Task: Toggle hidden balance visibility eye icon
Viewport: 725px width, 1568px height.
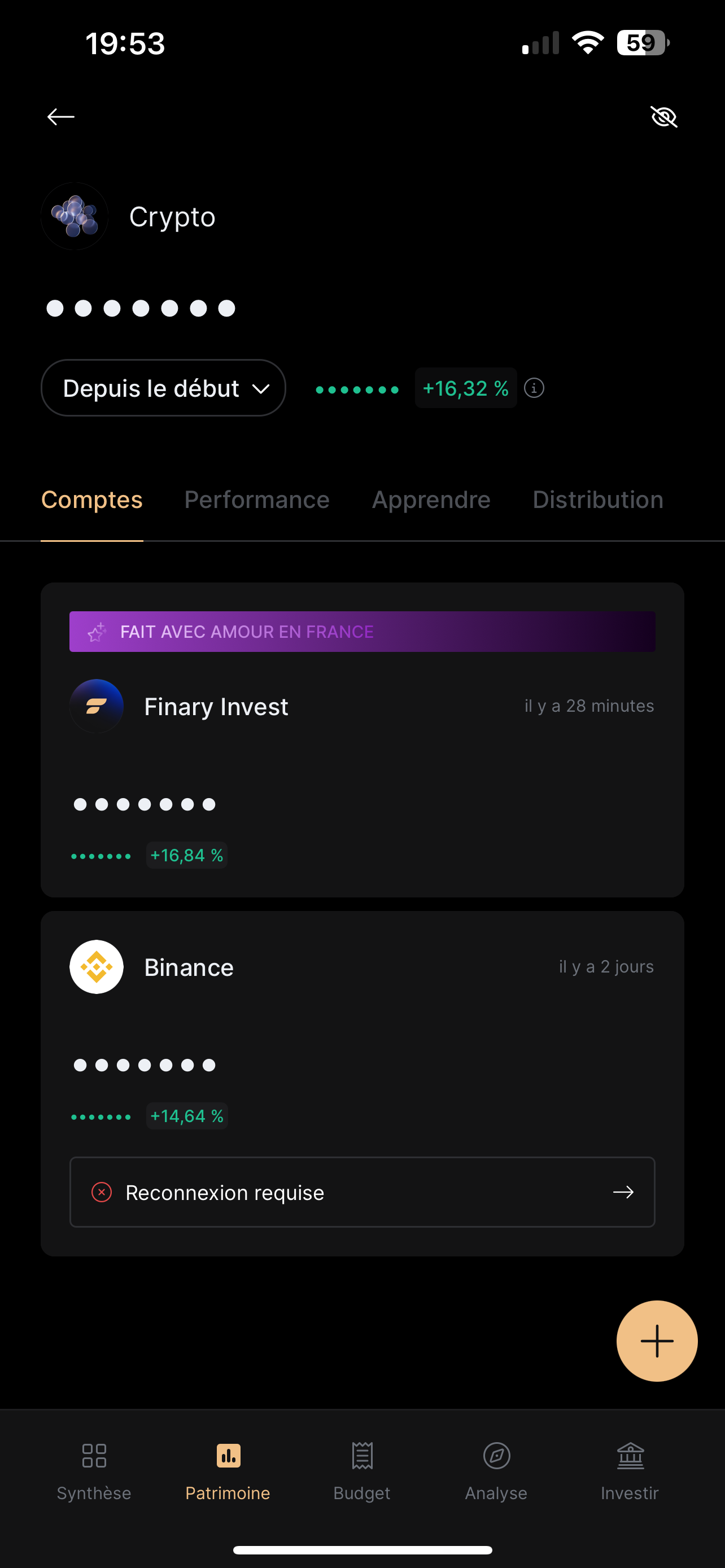Action: pos(663,116)
